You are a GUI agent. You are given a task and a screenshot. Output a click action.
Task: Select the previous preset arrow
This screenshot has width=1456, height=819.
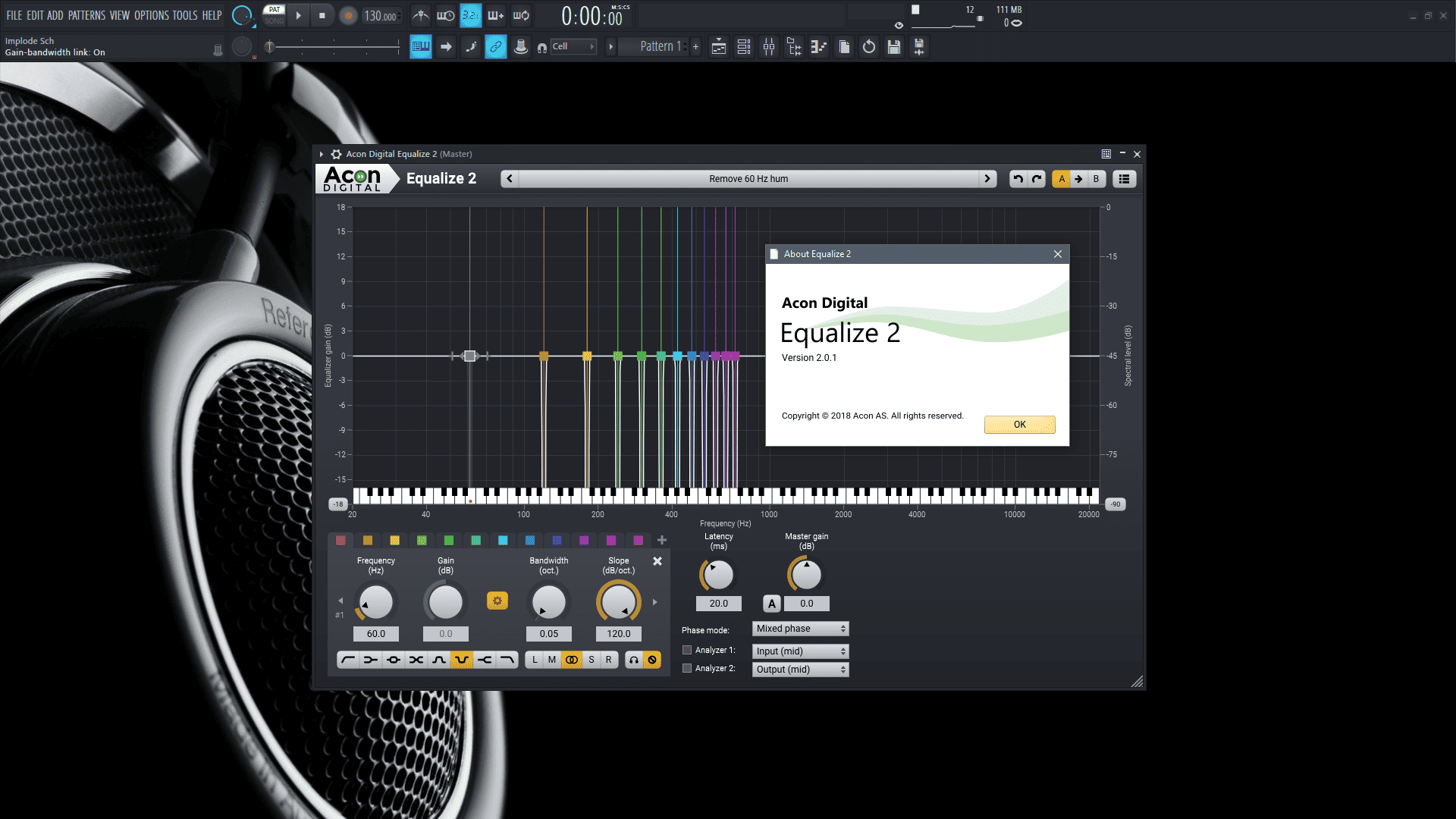(510, 179)
